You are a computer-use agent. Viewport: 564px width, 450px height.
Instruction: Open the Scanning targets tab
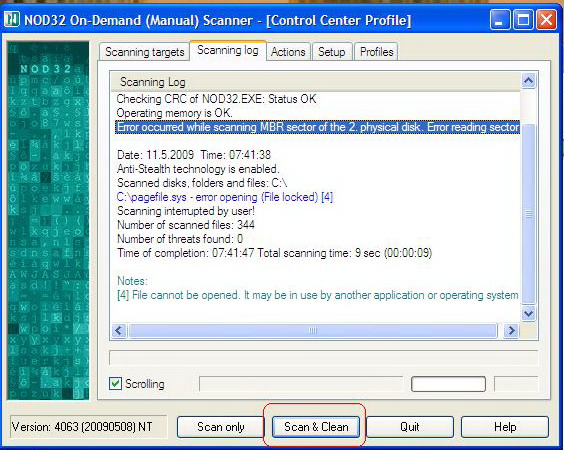pyautogui.click(x=145, y=52)
